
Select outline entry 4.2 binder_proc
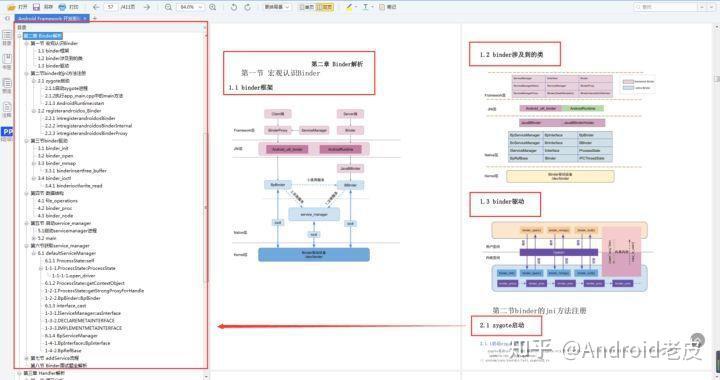pyautogui.click(x=55, y=208)
